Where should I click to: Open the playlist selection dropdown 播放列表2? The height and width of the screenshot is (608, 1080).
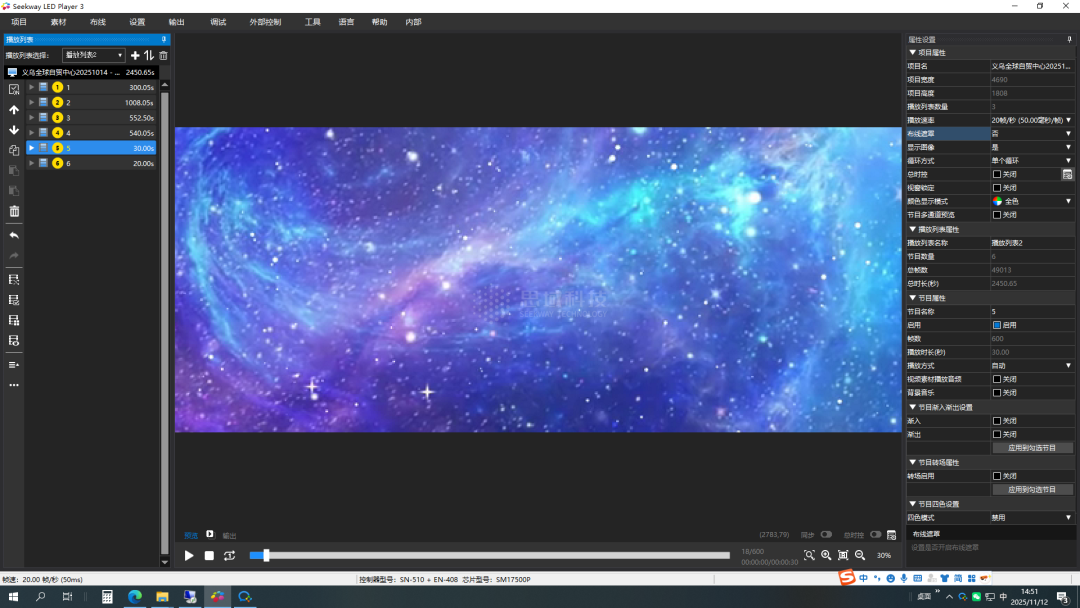[x=93, y=56]
